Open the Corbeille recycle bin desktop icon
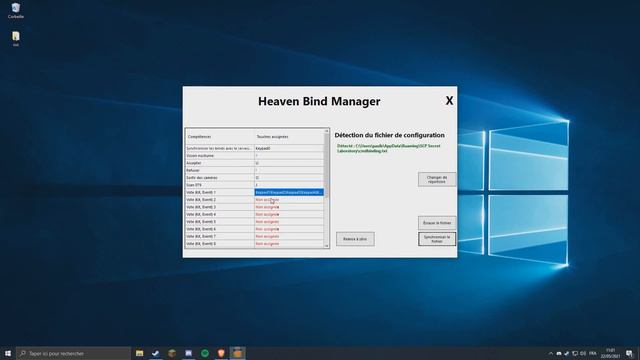This screenshot has height=360, width=640. (16, 11)
